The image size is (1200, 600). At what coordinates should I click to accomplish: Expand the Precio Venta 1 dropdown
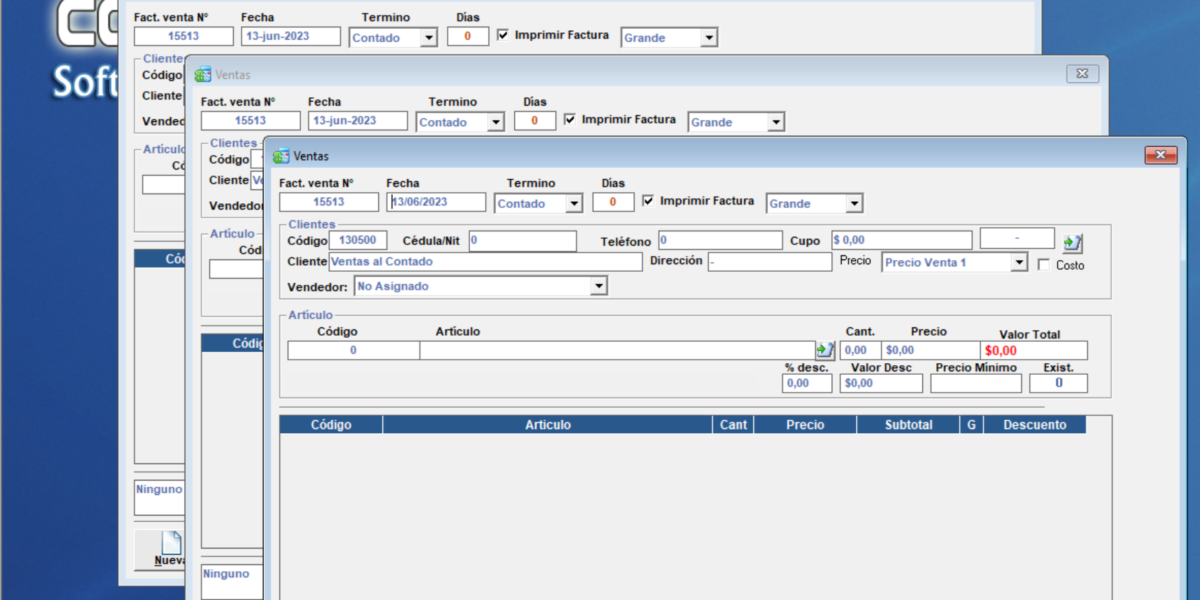(x=1018, y=263)
